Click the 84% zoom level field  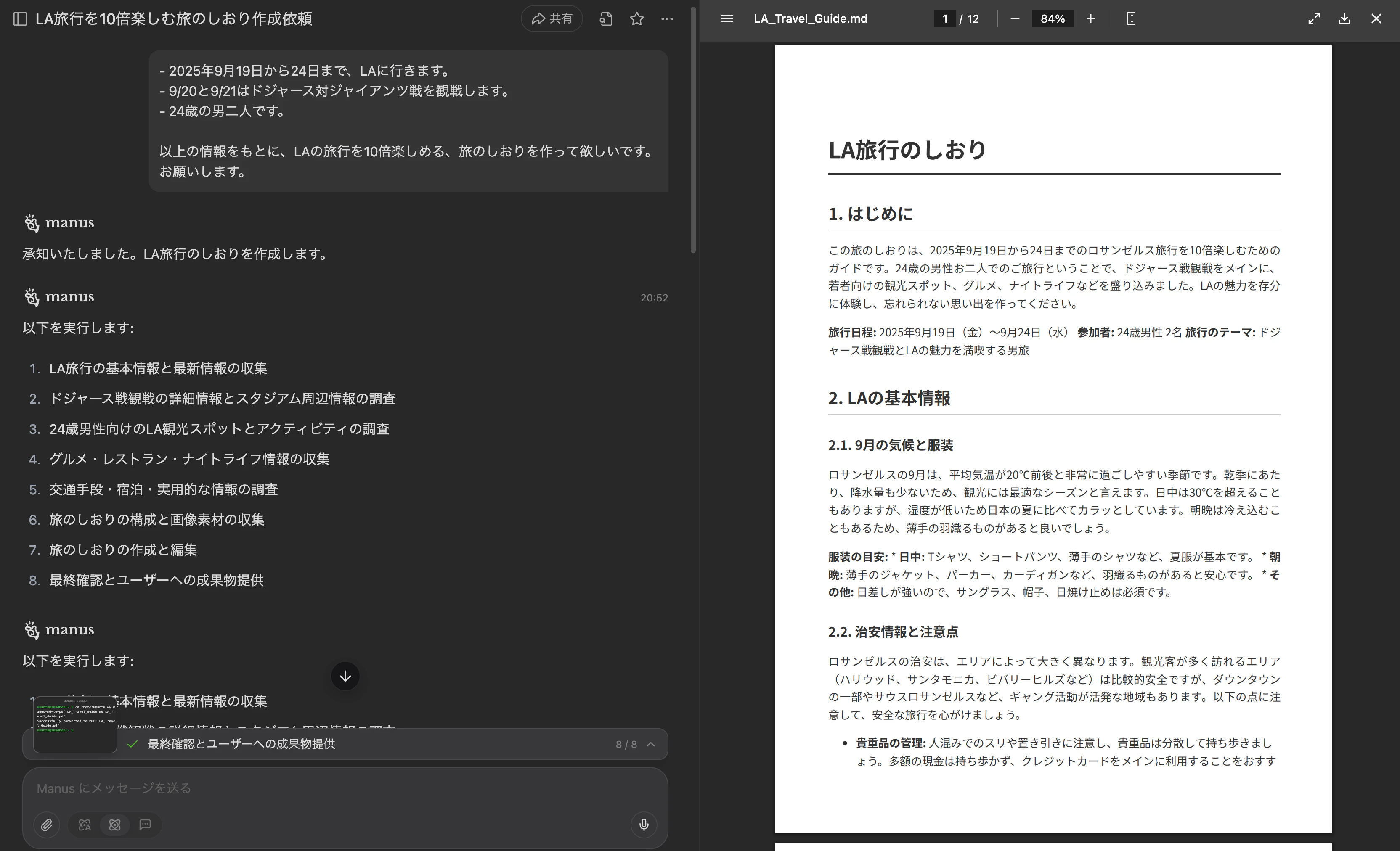pyautogui.click(x=1052, y=19)
